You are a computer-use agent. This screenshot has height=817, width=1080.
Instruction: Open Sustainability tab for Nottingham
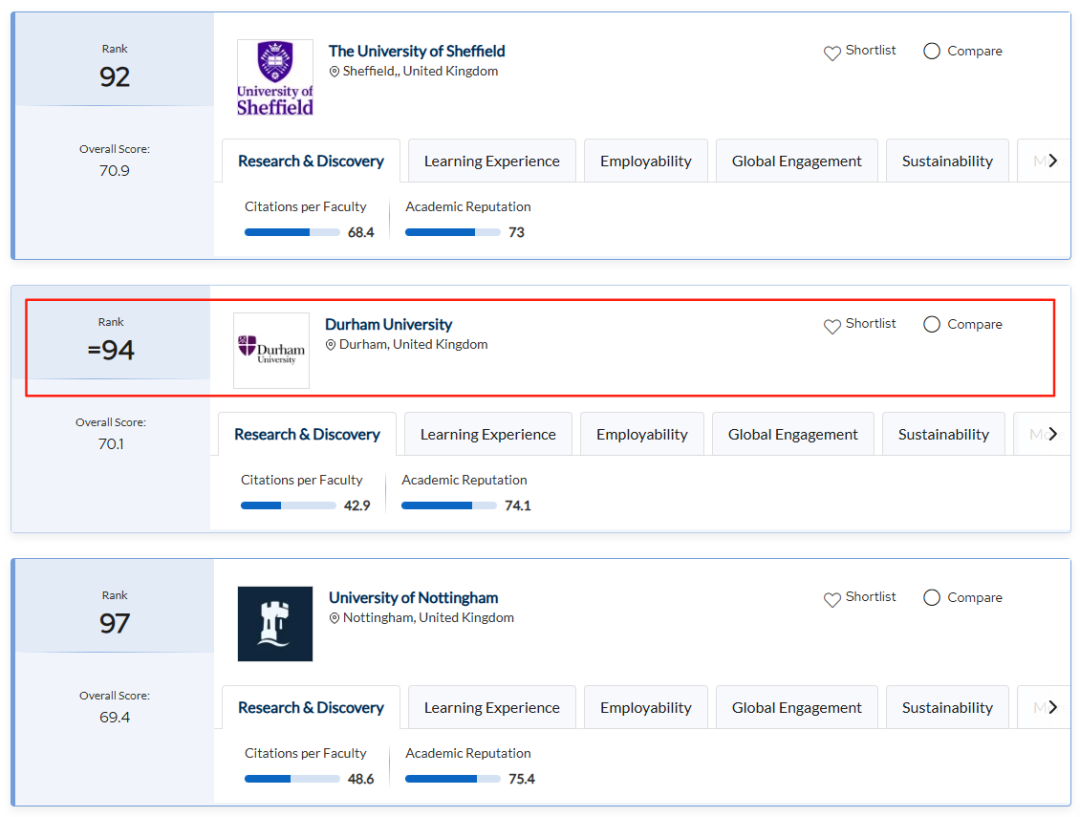tap(947, 707)
